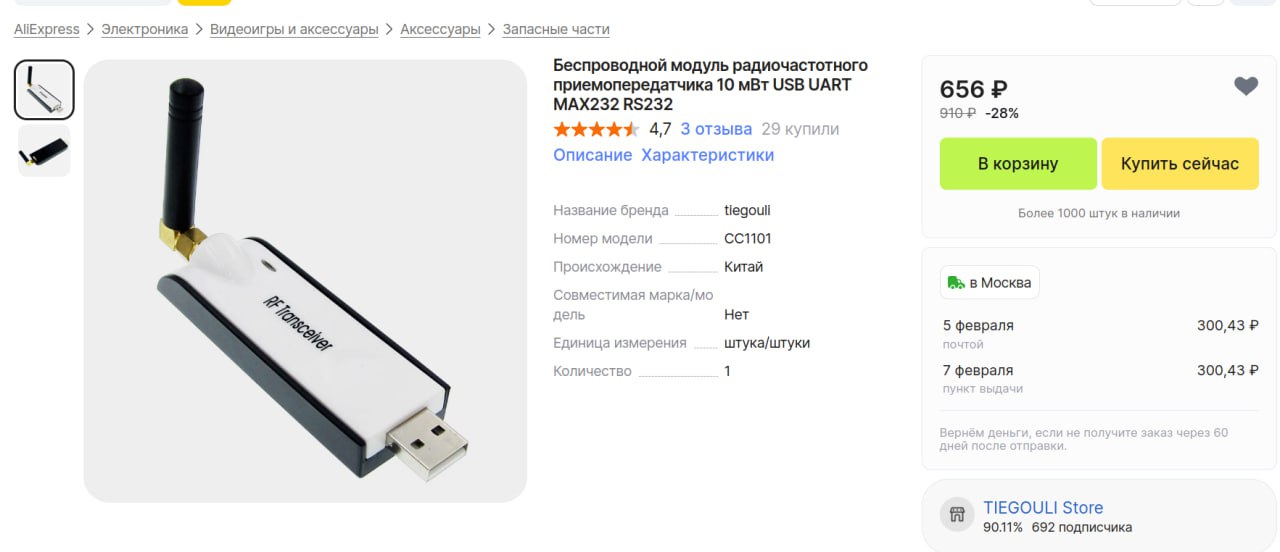1280x552 pixels.
Task: Go to AliExpress breadcrumb home
Action: [47, 29]
